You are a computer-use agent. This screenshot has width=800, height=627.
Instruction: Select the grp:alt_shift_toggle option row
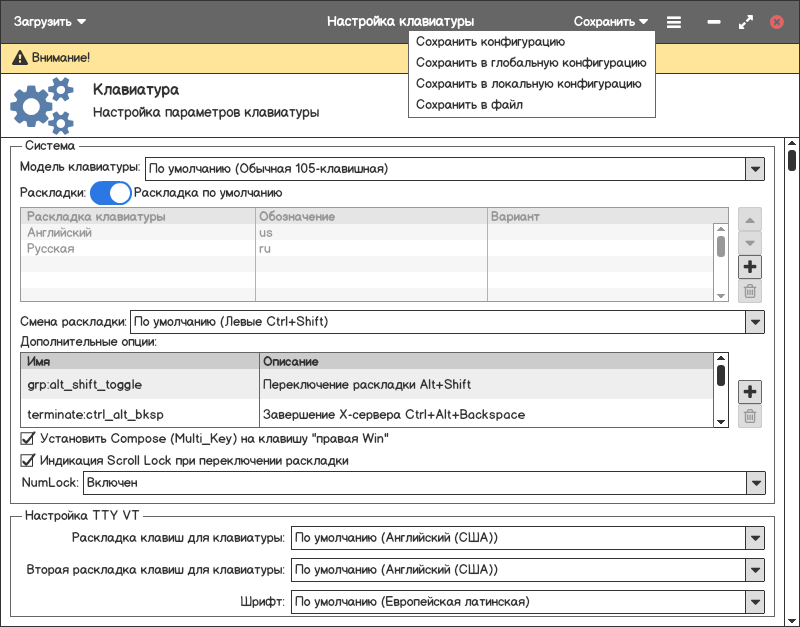85,384
